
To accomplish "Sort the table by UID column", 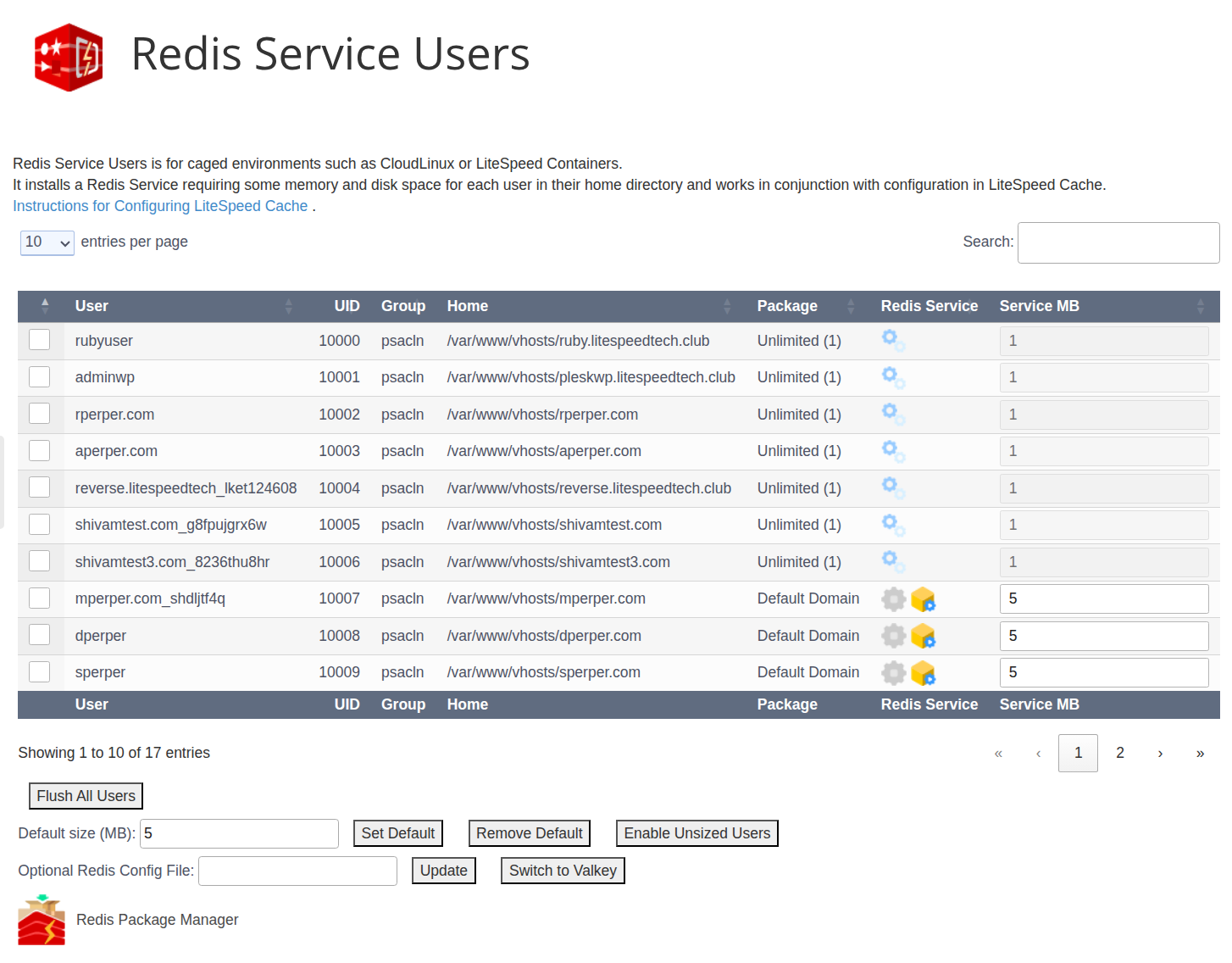I will pyautogui.click(x=347, y=306).
